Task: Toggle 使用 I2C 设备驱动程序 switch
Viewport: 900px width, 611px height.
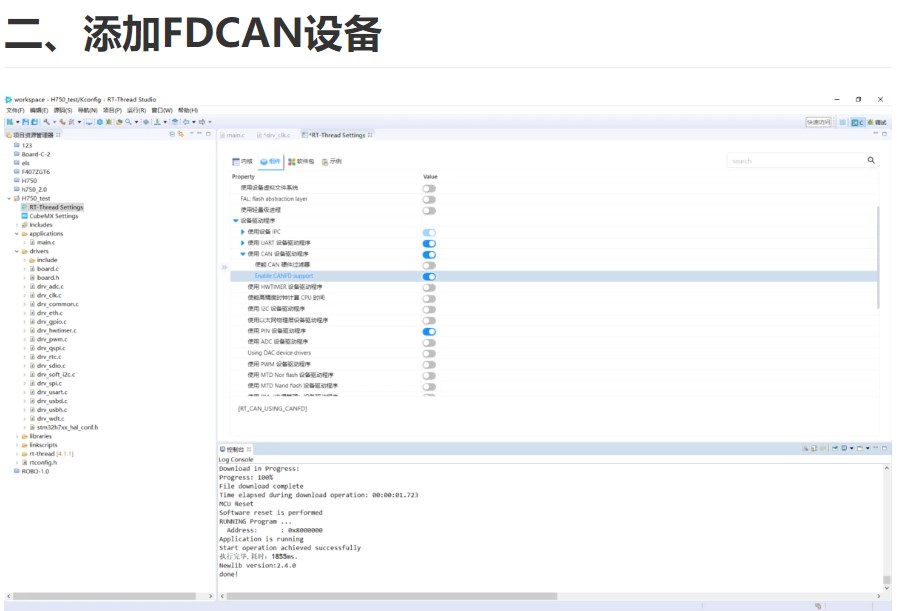Action: [x=429, y=310]
